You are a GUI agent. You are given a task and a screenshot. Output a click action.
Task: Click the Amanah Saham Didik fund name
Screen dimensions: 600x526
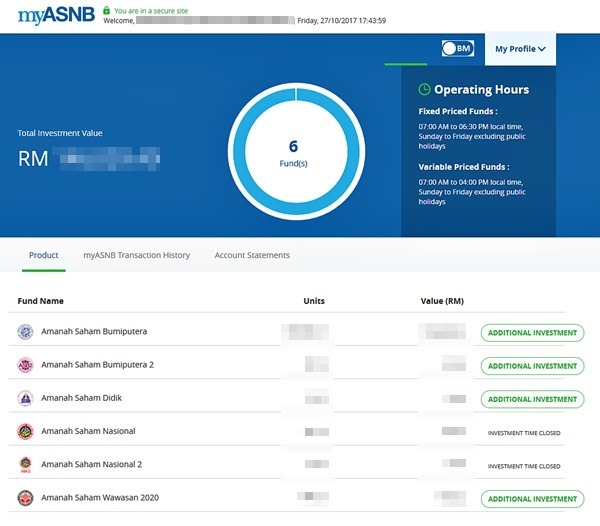coord(82,398)
